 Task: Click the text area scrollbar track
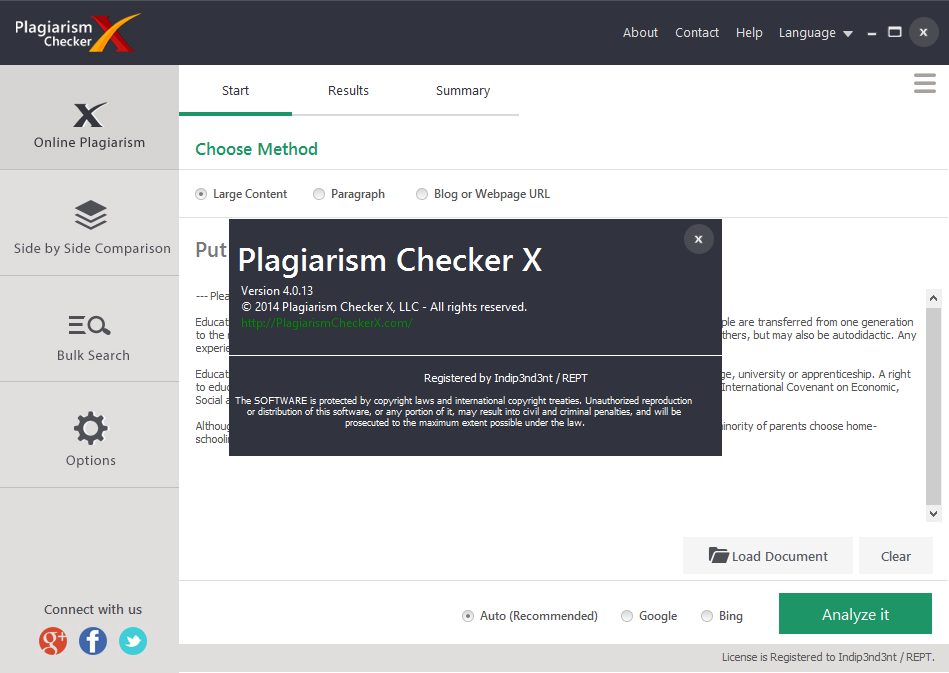(x=933, y=405)
